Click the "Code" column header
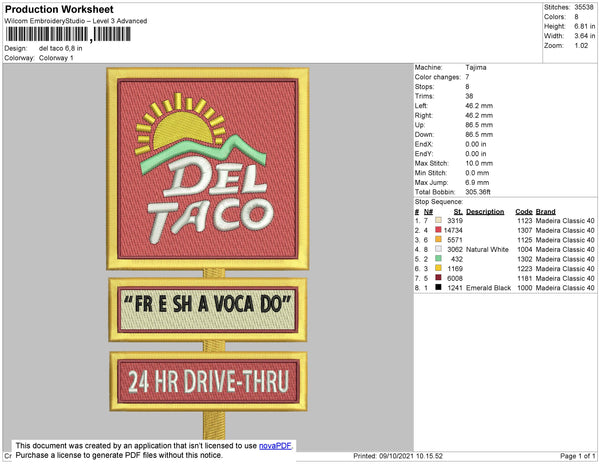The width and height of the screenshot is (600, 464). point(524,212)
